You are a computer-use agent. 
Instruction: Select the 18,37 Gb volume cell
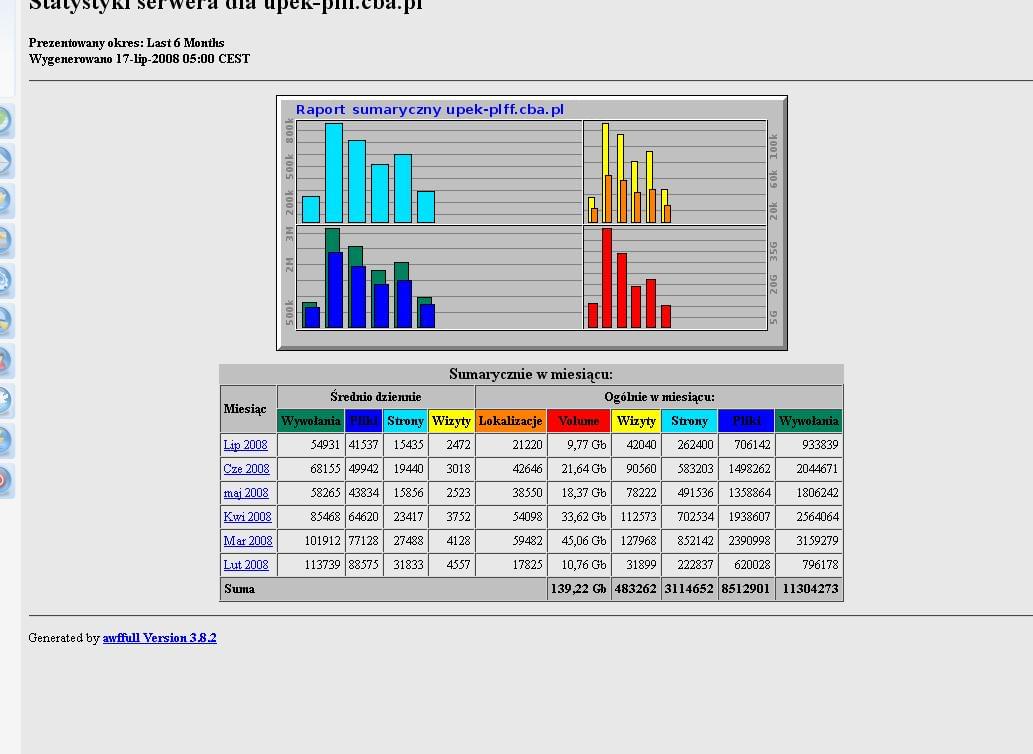coord(578,493)
